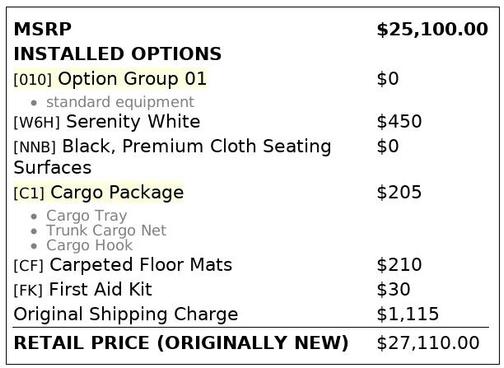Click the Option Group 01 highlighted label
Viewport: 504px width, 368px height.
coord(132,79)
